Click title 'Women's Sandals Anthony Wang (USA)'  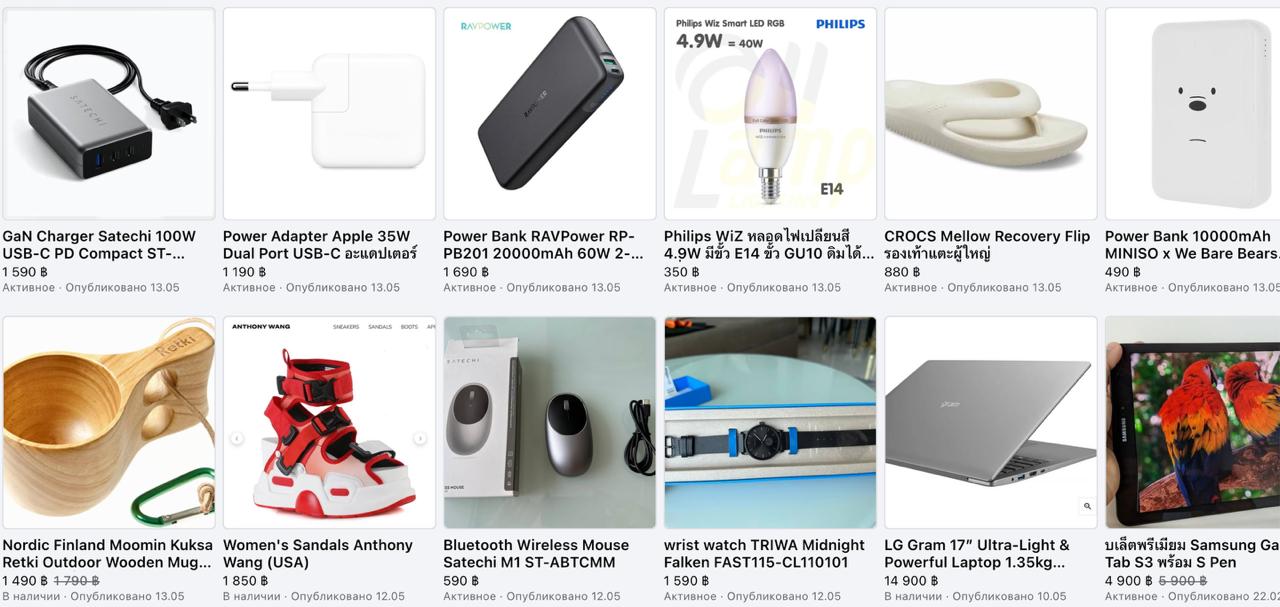point(318,554)
